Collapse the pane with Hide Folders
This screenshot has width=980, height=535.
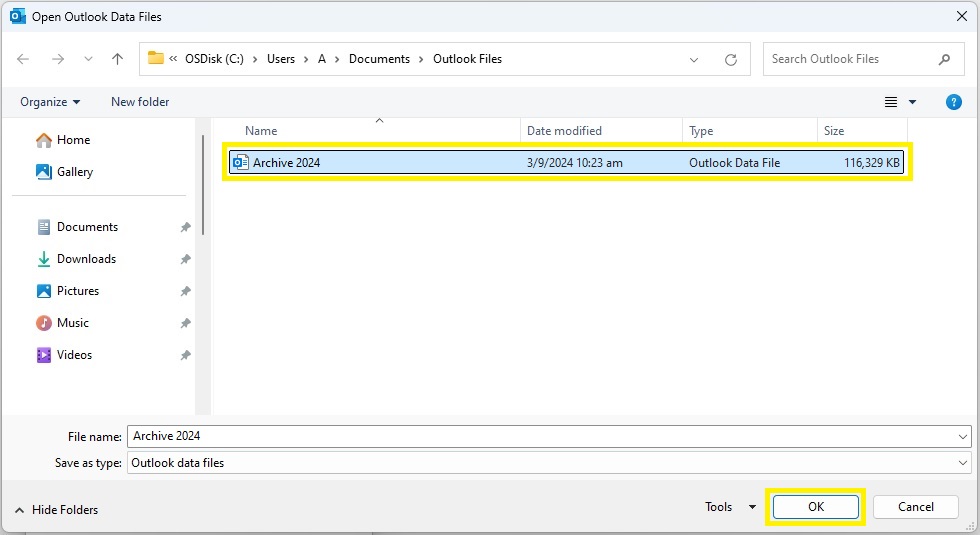(56, 510)
